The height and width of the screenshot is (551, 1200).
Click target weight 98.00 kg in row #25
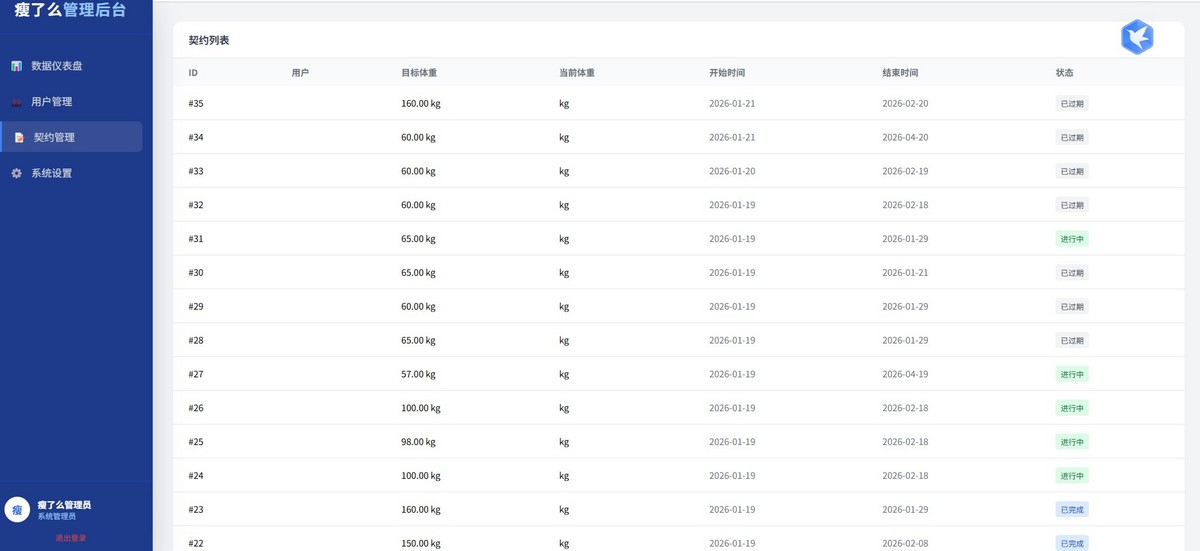tap(418, 442)
